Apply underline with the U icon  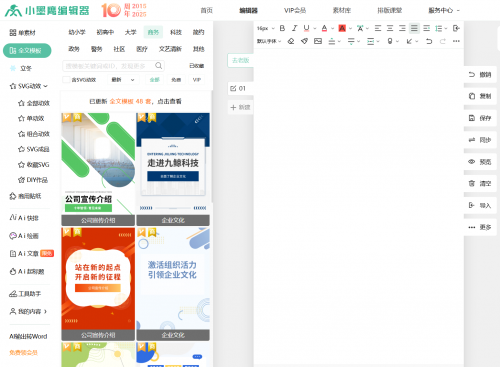tap(306, 28)
